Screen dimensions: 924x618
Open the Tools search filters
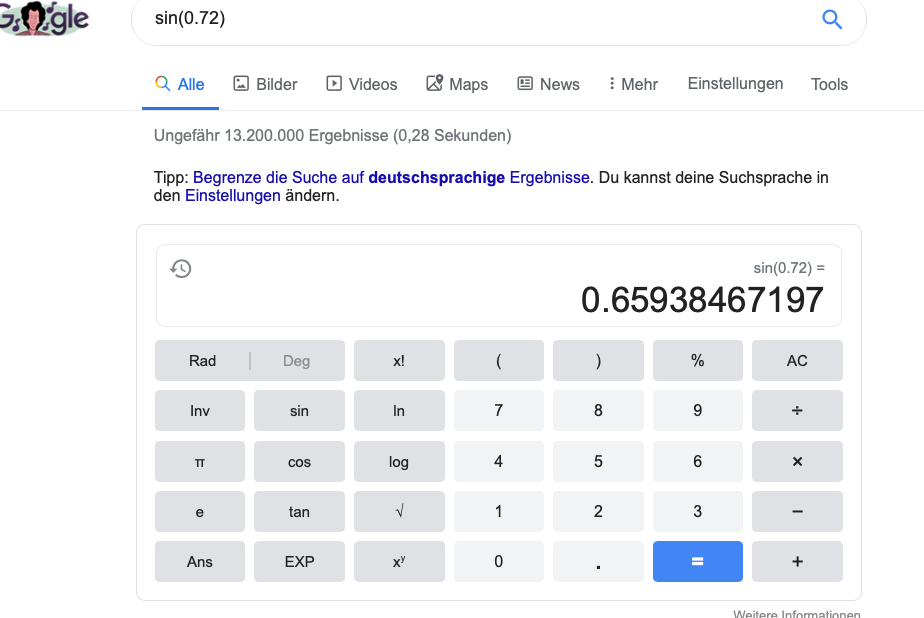tap(829, 84)
